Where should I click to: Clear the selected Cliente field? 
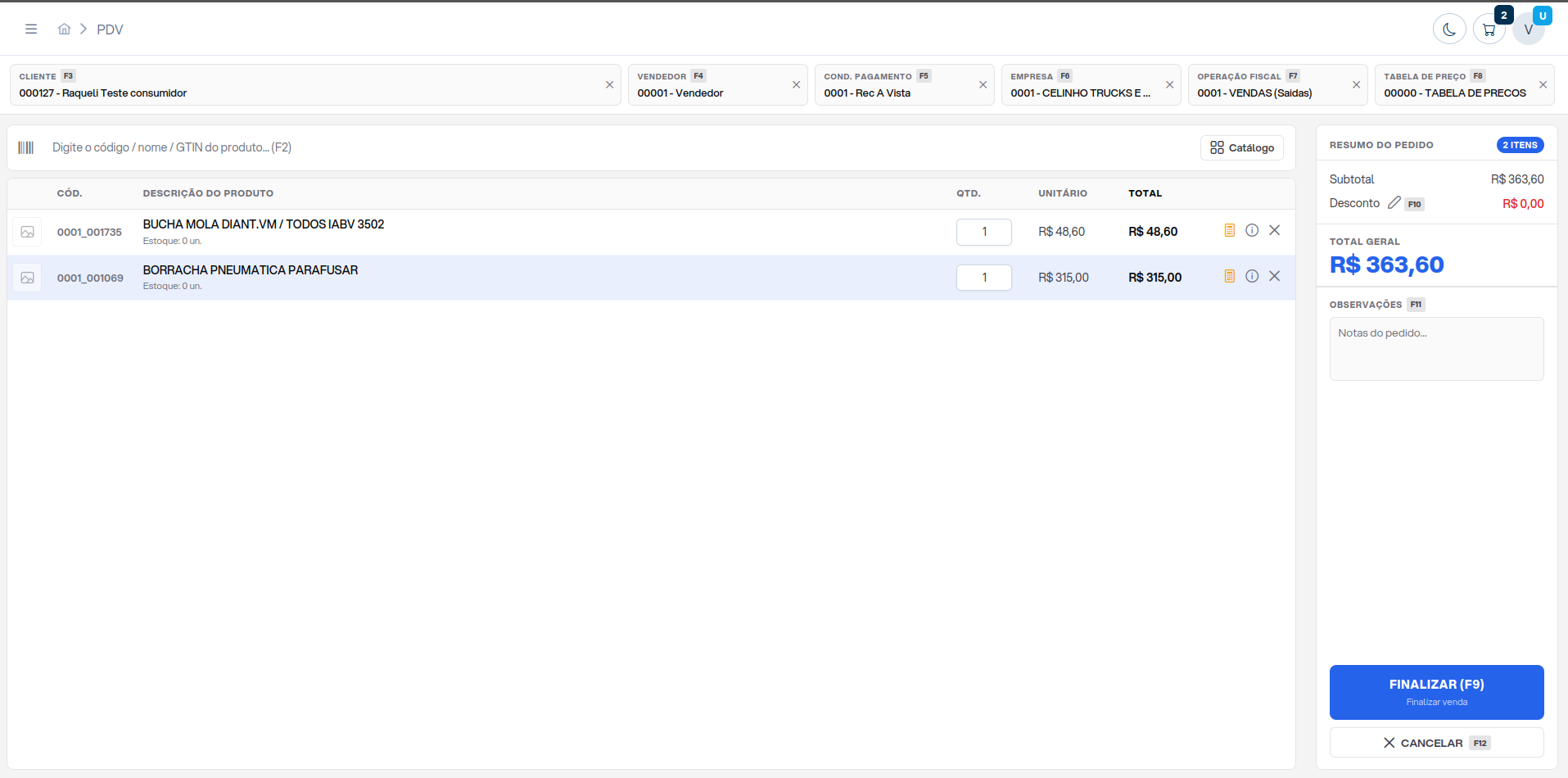pyautogui.click(x=609, y=85)
